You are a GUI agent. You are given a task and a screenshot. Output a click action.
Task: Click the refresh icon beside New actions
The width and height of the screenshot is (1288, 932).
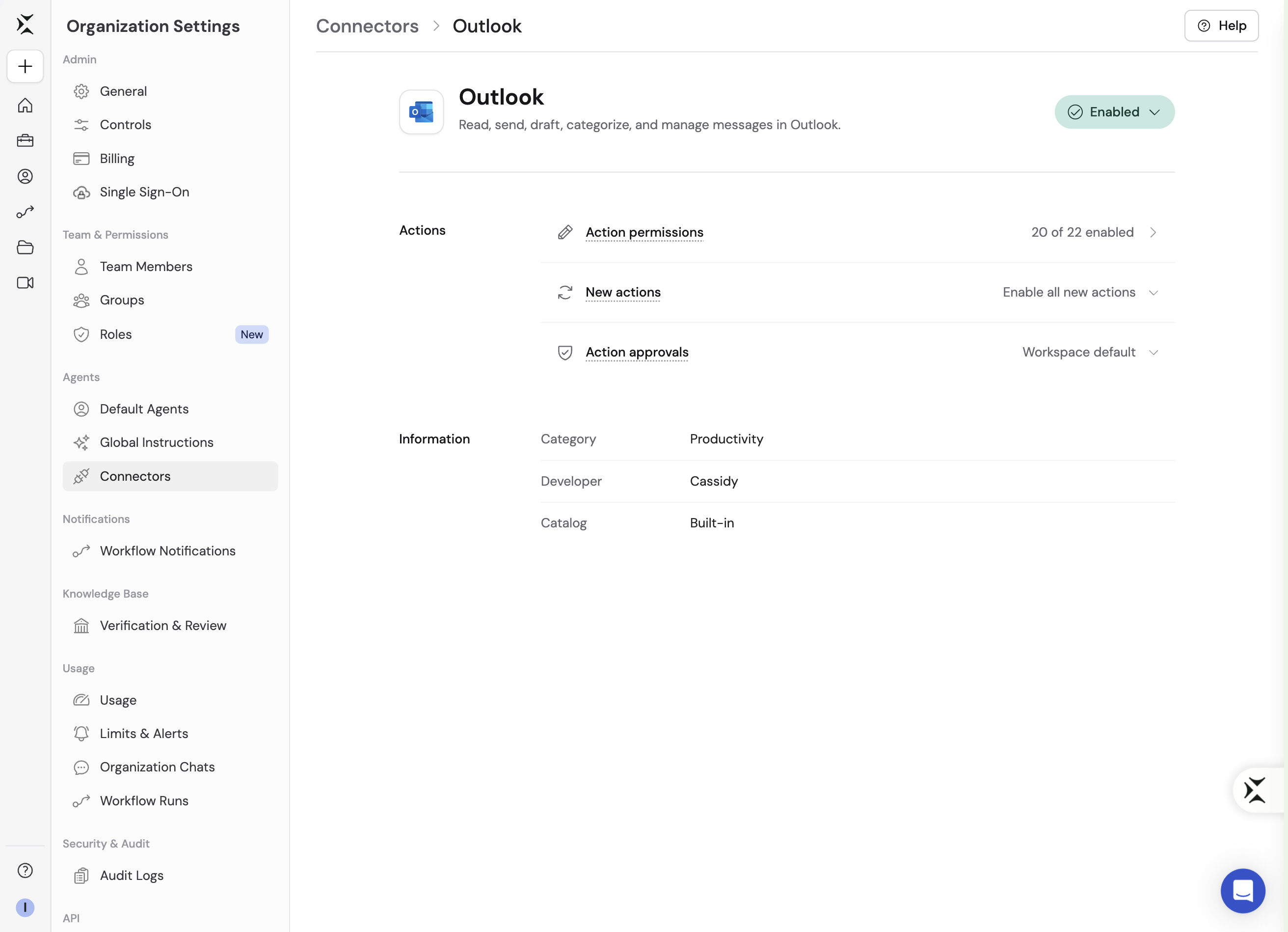click(x=565, y=292)
